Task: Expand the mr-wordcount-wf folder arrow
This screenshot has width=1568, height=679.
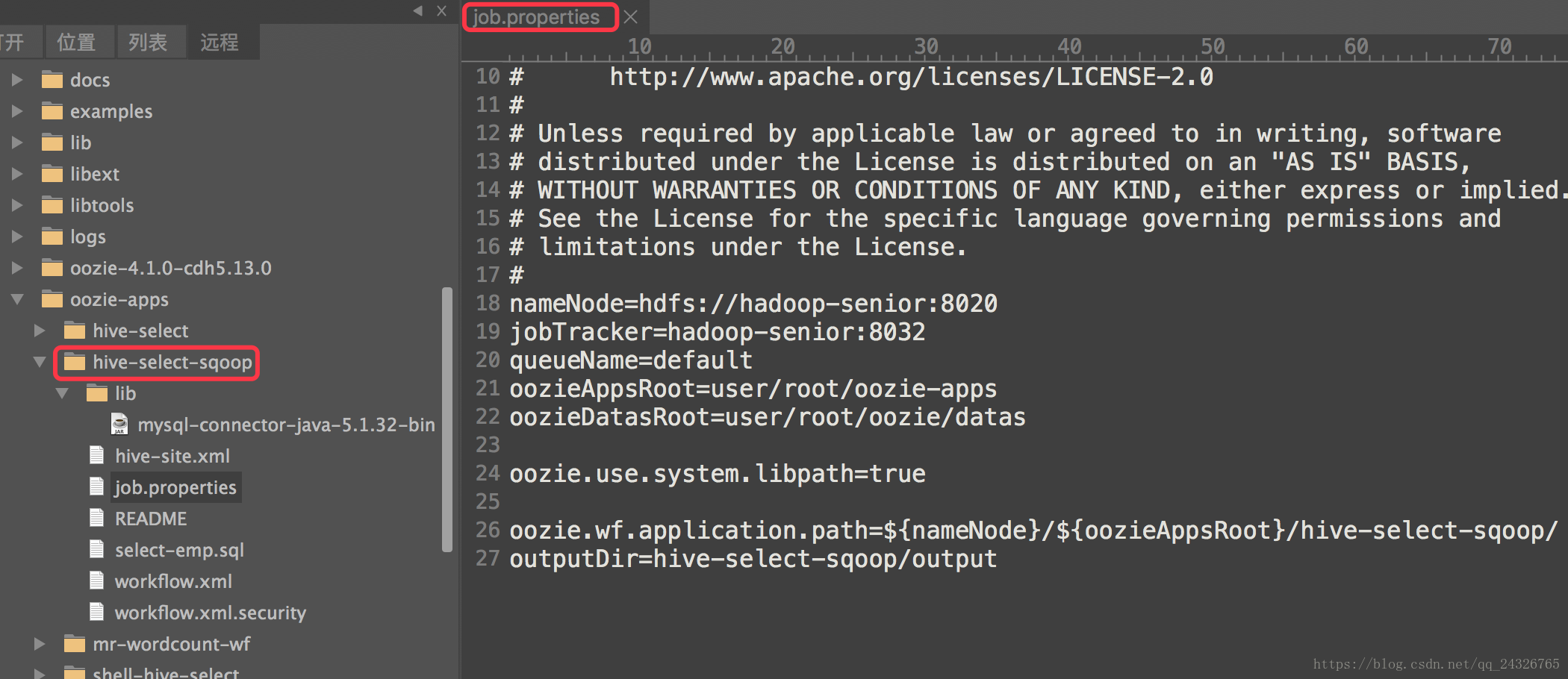Action: (x=40, y=644)
